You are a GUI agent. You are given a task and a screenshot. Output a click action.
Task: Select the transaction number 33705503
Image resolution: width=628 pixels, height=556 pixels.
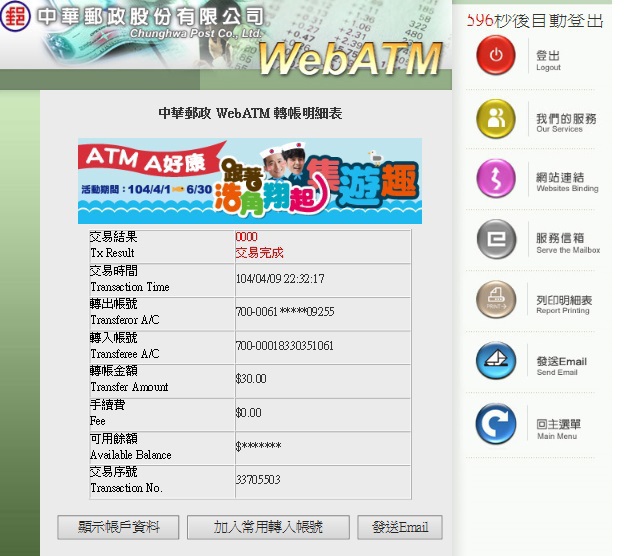coord(258,479)
